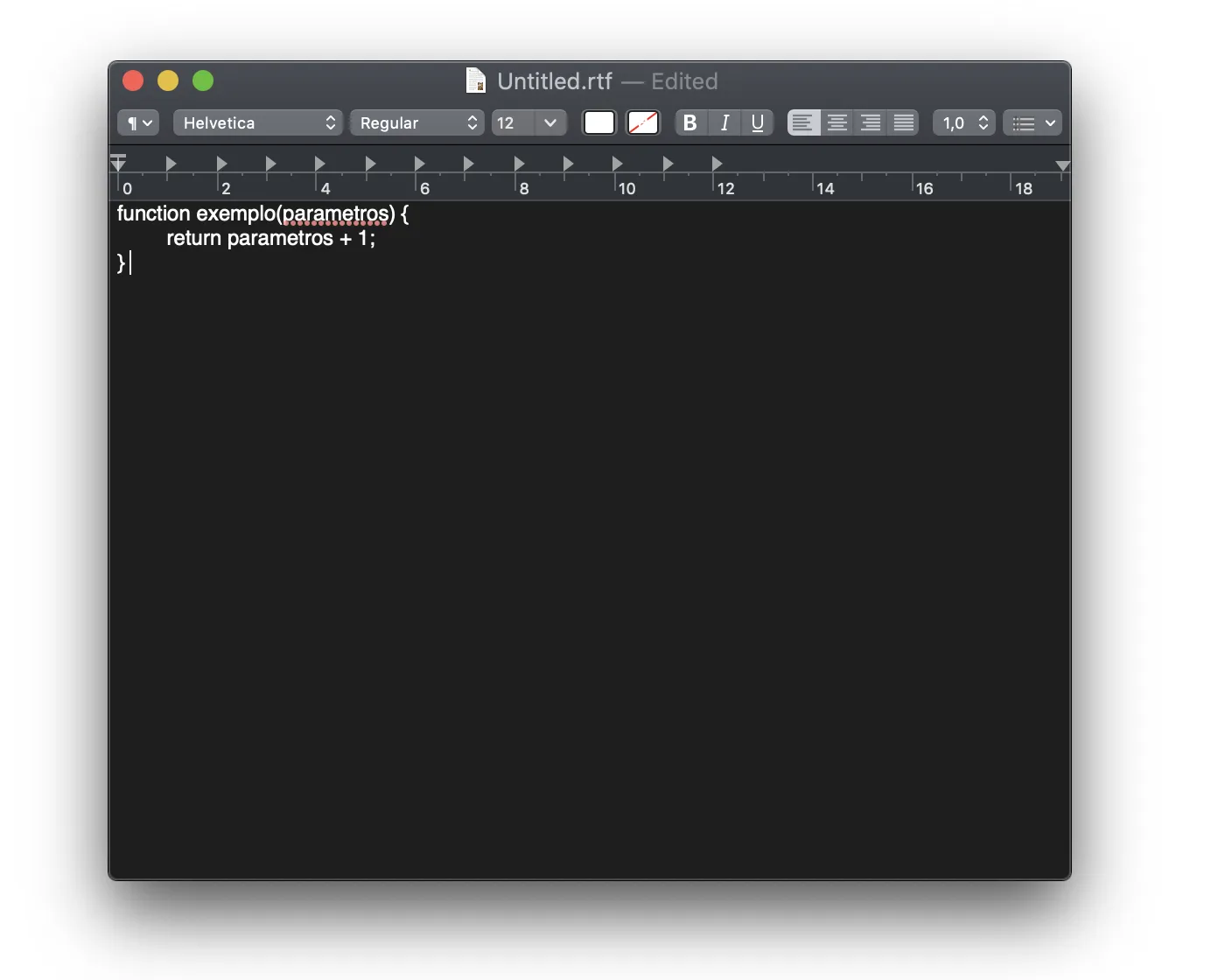Screen dimensions: 1211x980
Task: Toggle bold formatting
Action: click(x=689, y=122)
